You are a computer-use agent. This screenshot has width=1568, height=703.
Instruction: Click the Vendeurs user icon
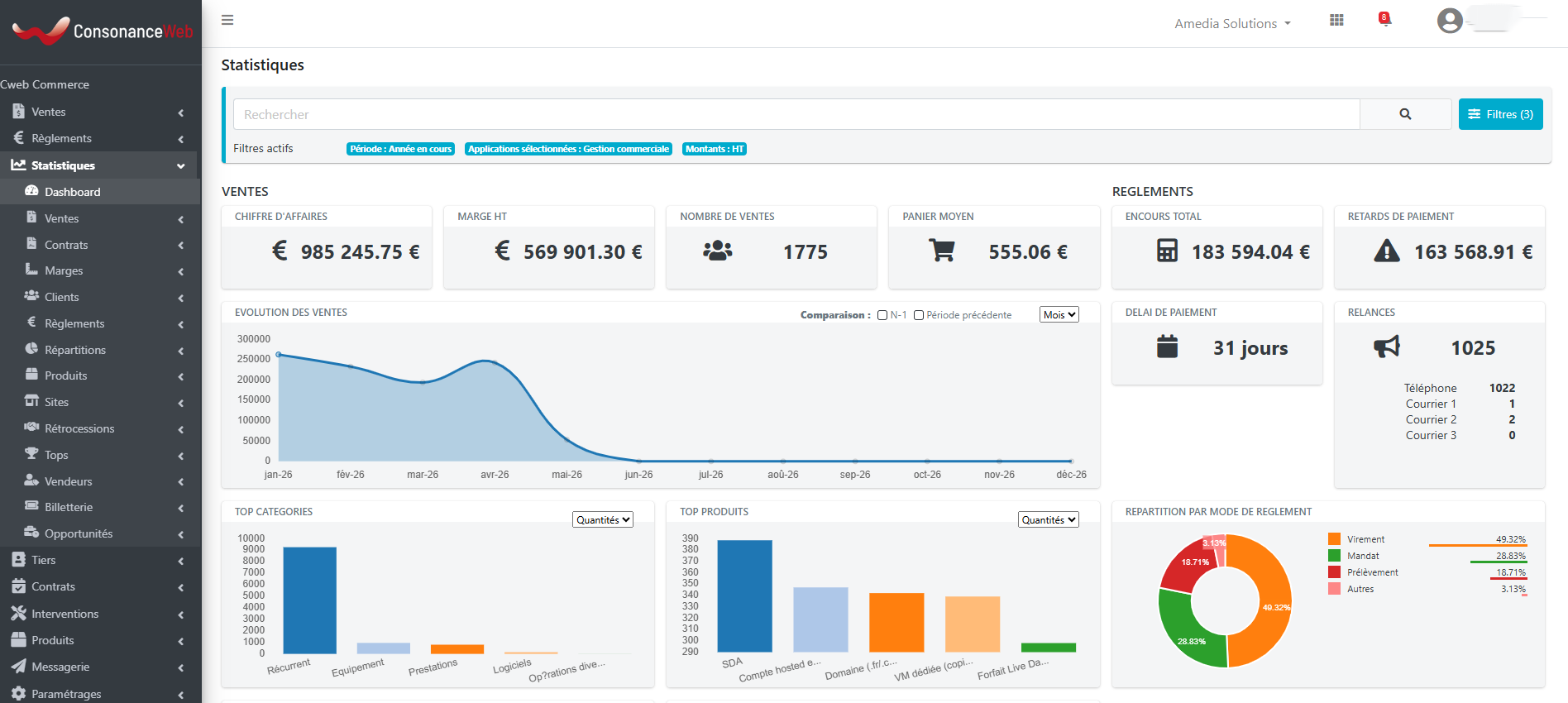(x=31, y=481)
